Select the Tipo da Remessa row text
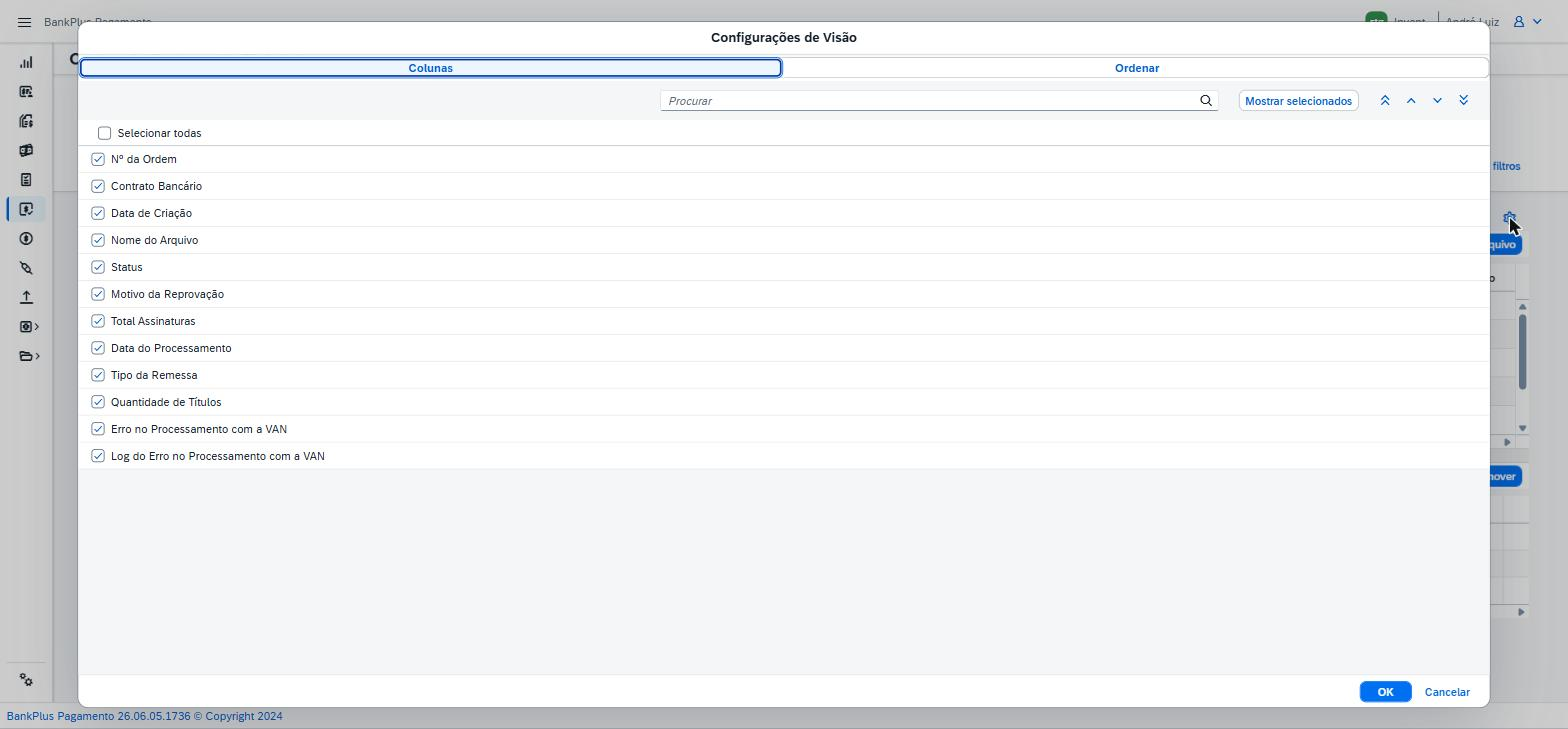The width and height of the screenshot is (1568, 729). pos(154,375)
